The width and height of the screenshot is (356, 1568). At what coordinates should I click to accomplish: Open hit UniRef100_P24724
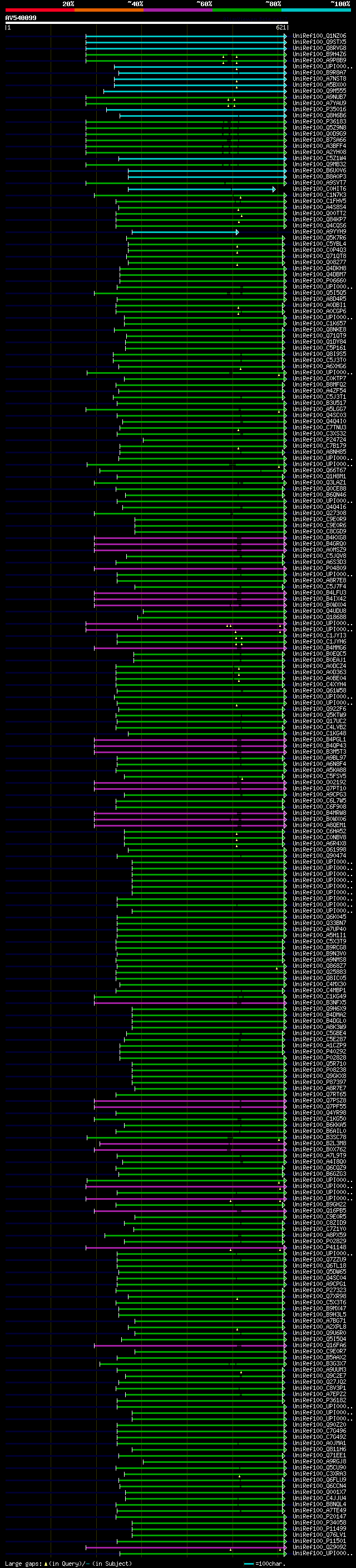(319, 439)
